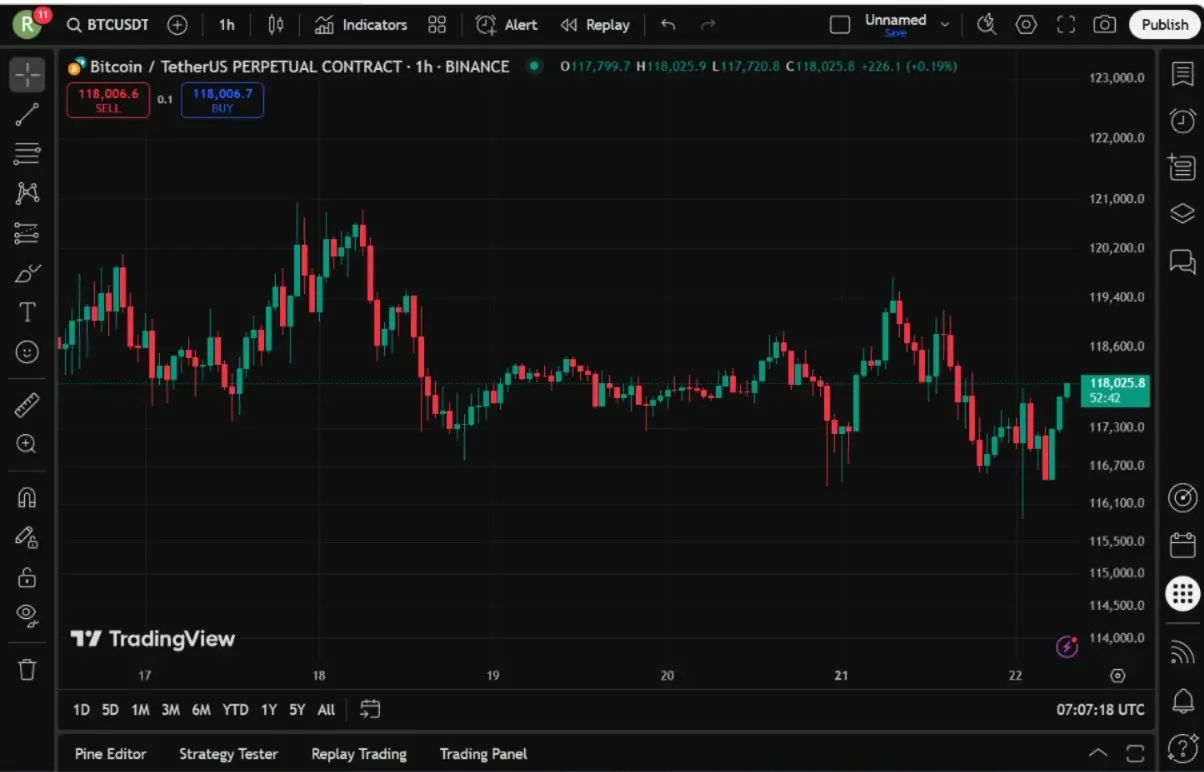Toggle lock all drawings
This screenshot has width=1204, height=772.
click(x=27, y=577)
